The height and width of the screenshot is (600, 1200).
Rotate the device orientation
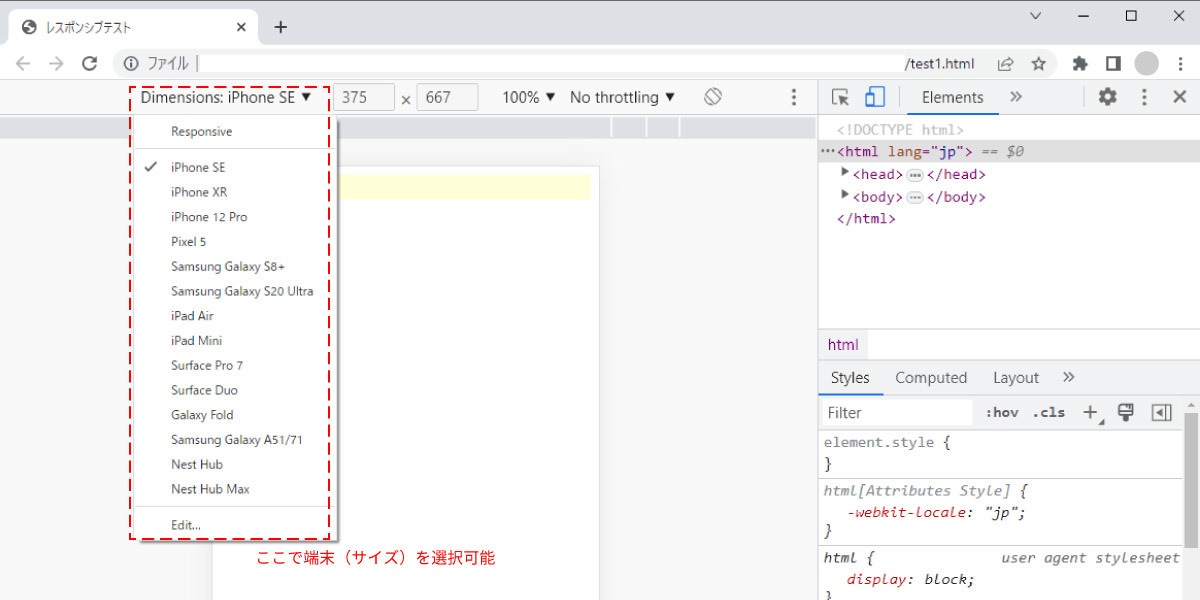(x=713, y=97)
